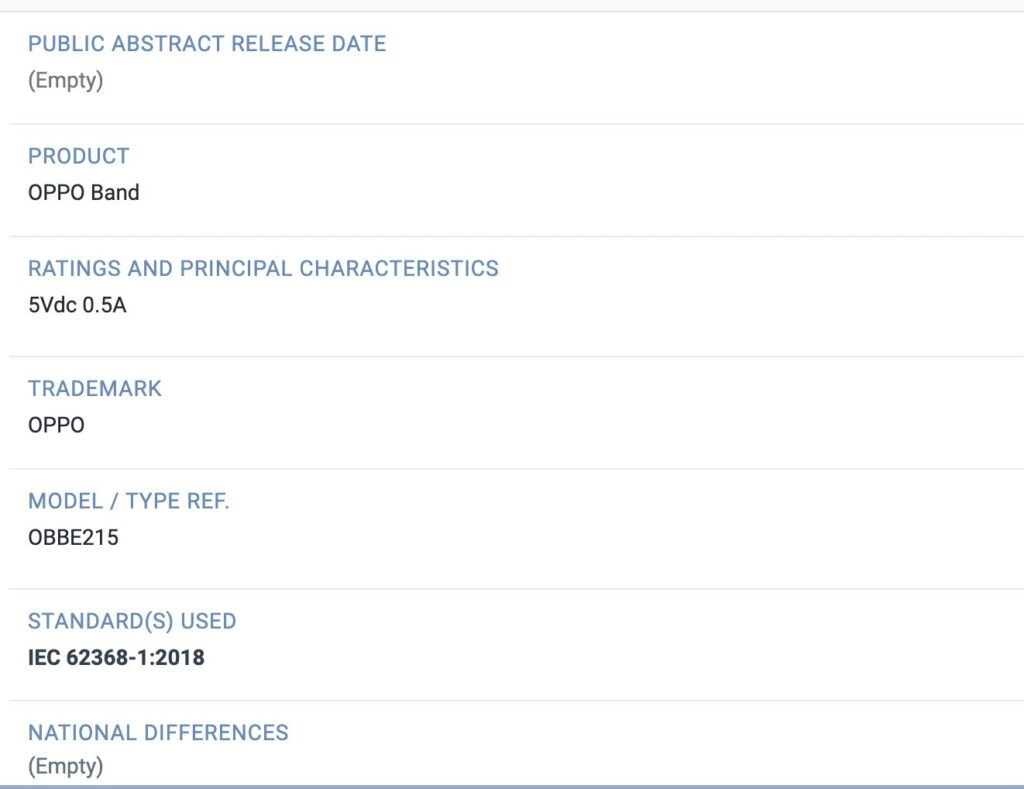Select the OBBE215 model number

[x=73, y=537]
